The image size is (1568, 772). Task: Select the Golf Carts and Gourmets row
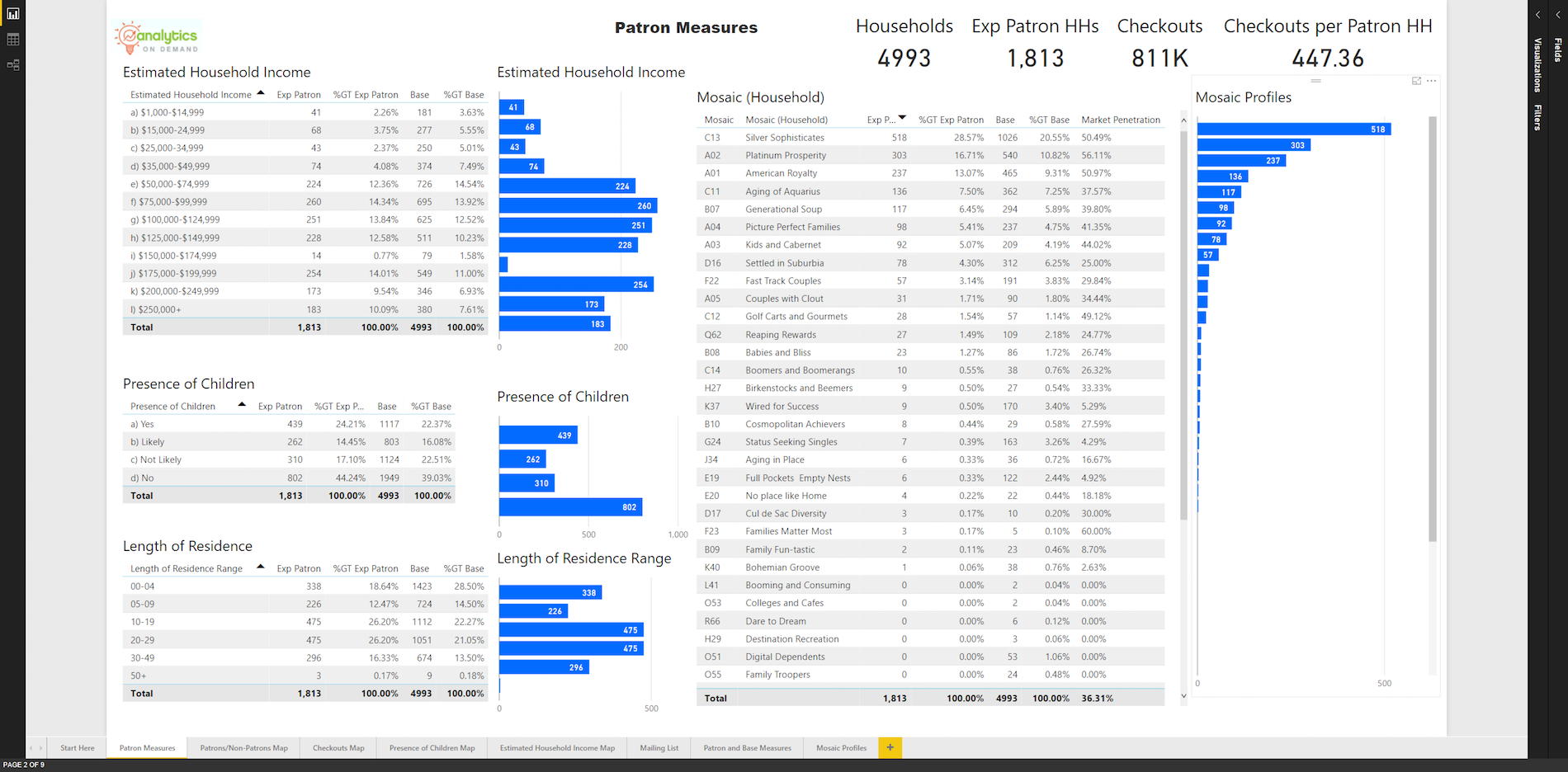point(930,317)
